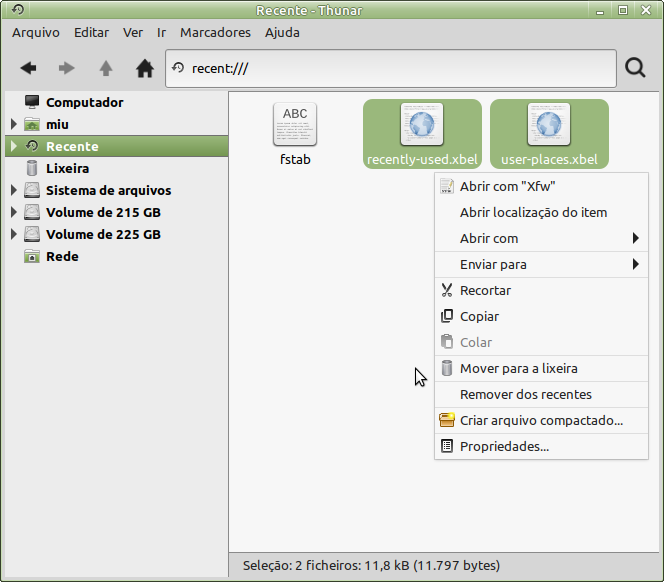Expand the Recente tree node

click(14, 146)
